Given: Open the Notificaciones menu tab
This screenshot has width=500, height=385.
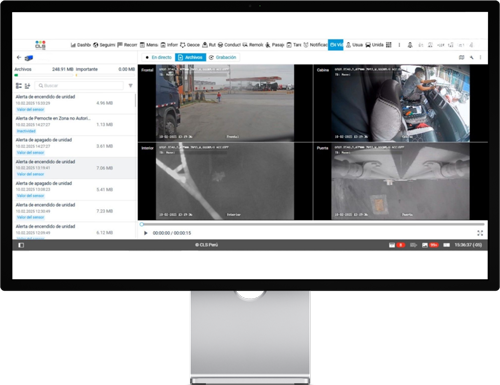Looking at the screenshot, I should click(x=315, y=45).
